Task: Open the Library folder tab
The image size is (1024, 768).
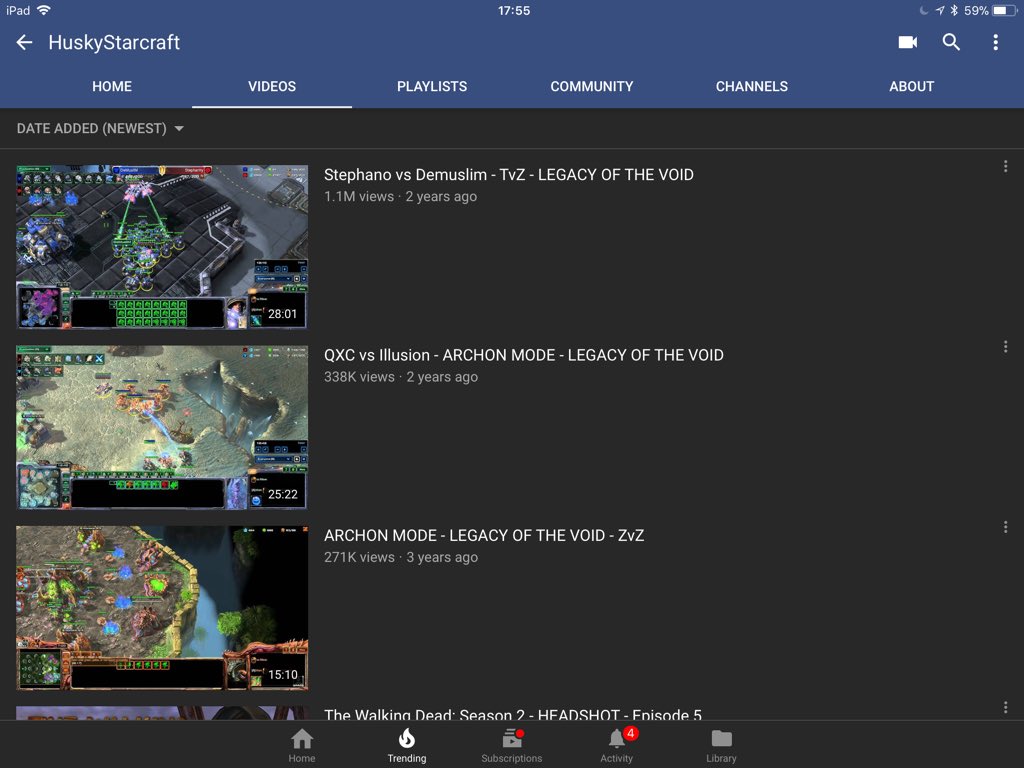Action: point(721,746)
